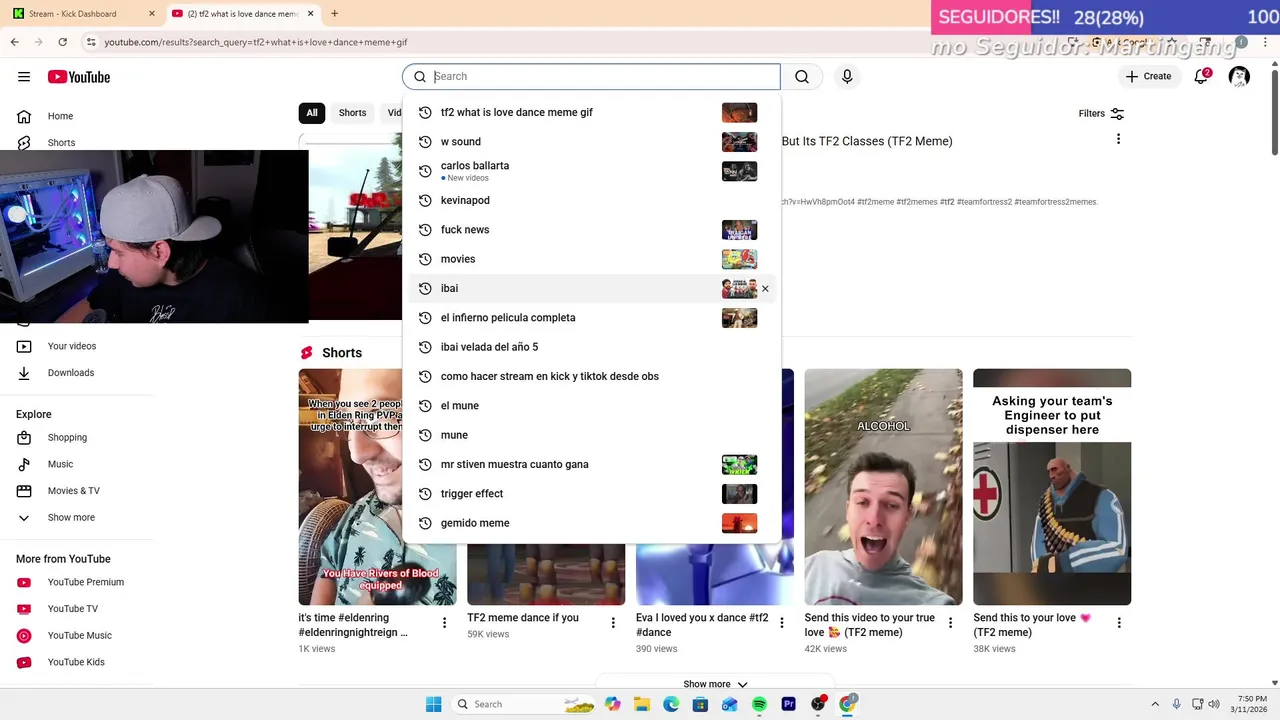Open the YouTube TV link
Image resolution: width=1280 pixels, height=720 pixels.
tap(72, 609)
